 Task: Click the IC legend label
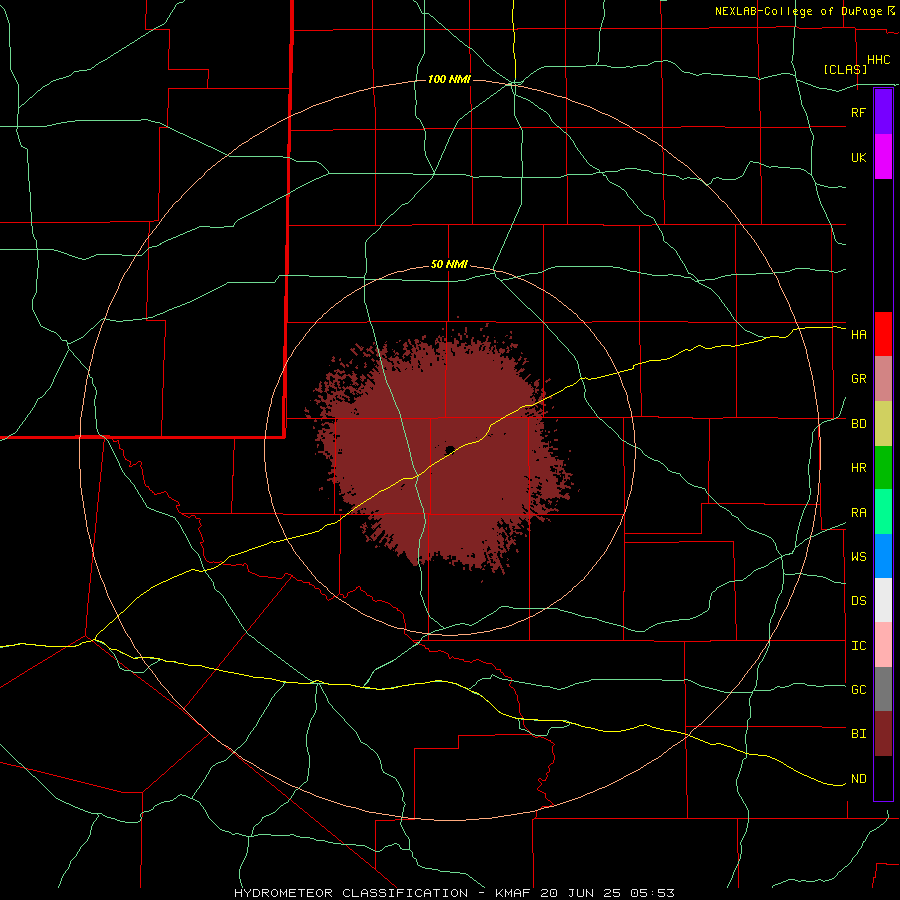tap(858, 646)
